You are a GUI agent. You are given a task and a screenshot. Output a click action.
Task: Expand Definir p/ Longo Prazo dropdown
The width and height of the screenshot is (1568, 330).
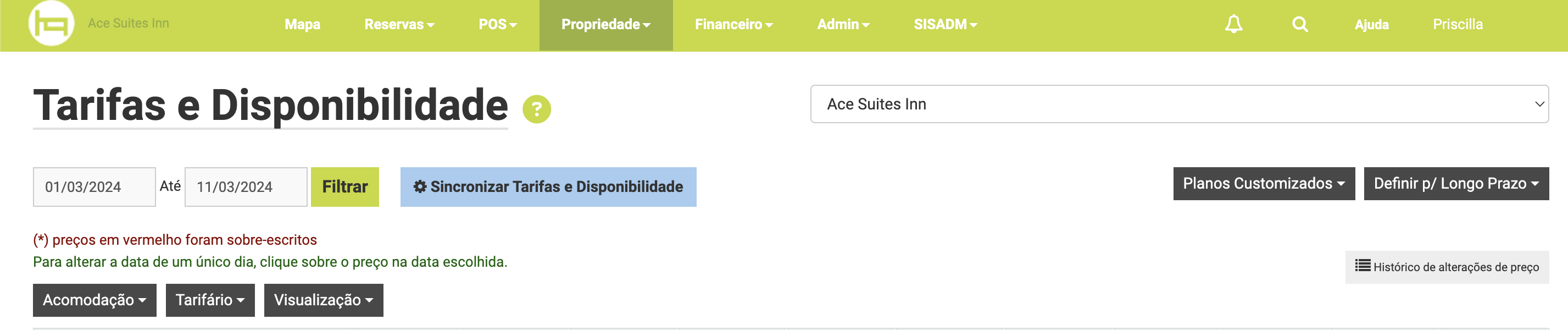1455,183
